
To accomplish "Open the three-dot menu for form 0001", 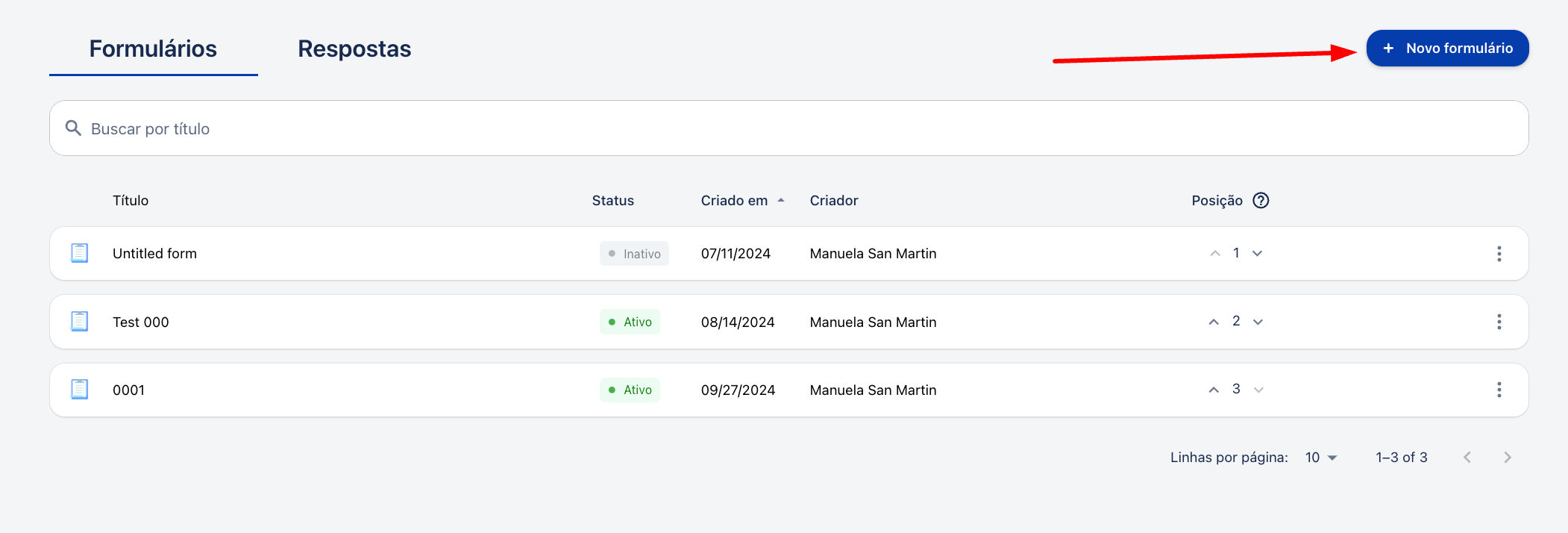I will pos(1499,390).
